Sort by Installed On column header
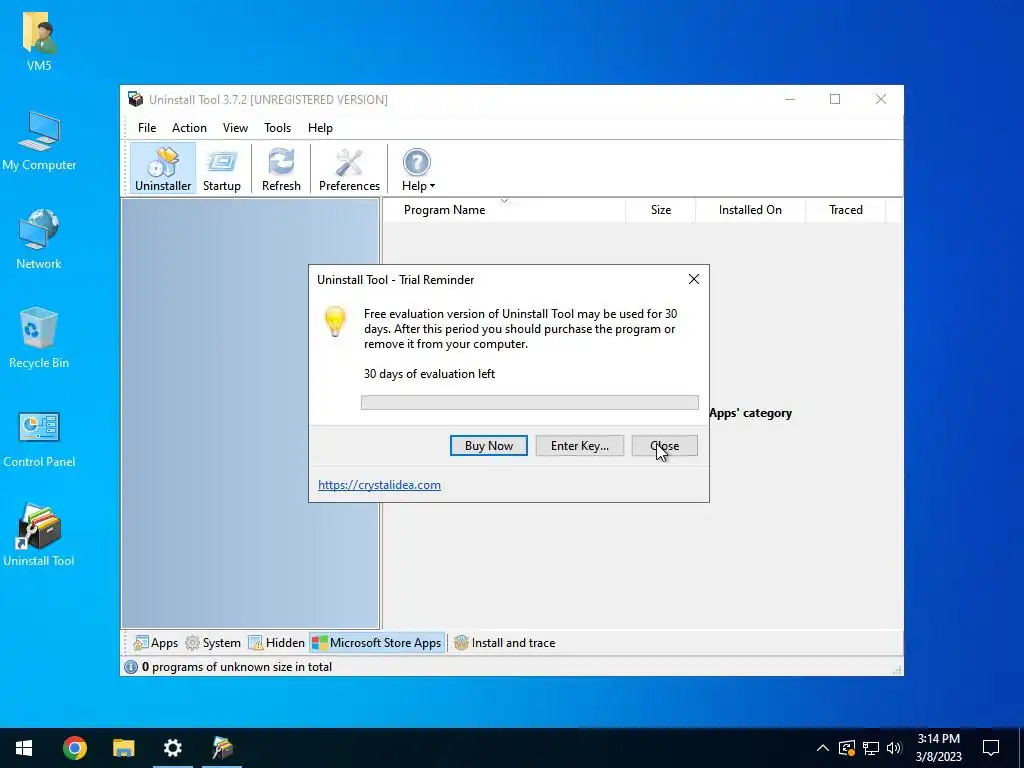The height and width of the screenshot is (768, 1024). tap(750, 210)
